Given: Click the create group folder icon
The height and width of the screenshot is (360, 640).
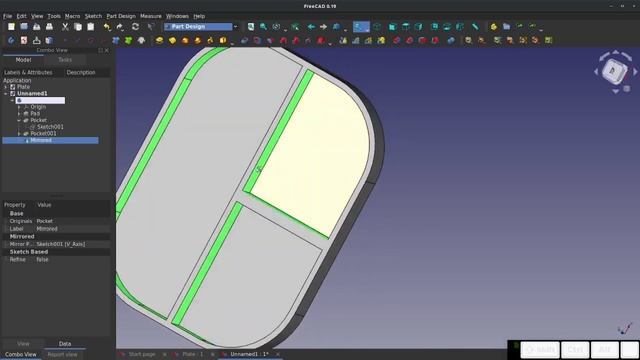Looking at the screenshot, I should pyautogui.click(x=506, y=27).
